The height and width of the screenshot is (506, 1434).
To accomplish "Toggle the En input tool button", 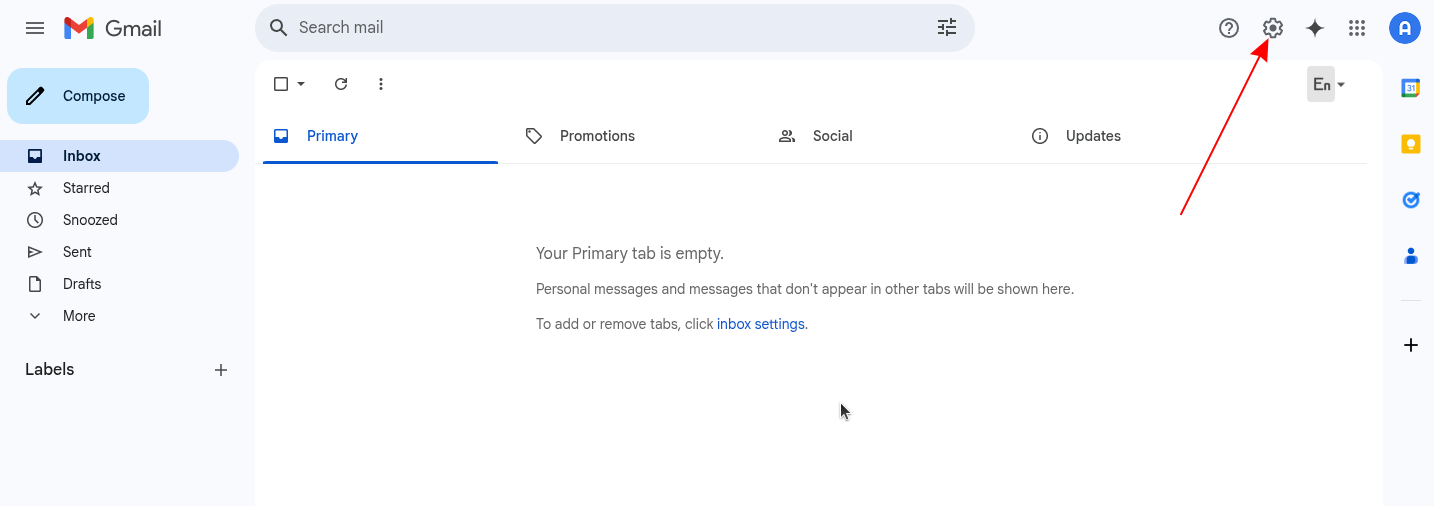I will click(1321, 85).
